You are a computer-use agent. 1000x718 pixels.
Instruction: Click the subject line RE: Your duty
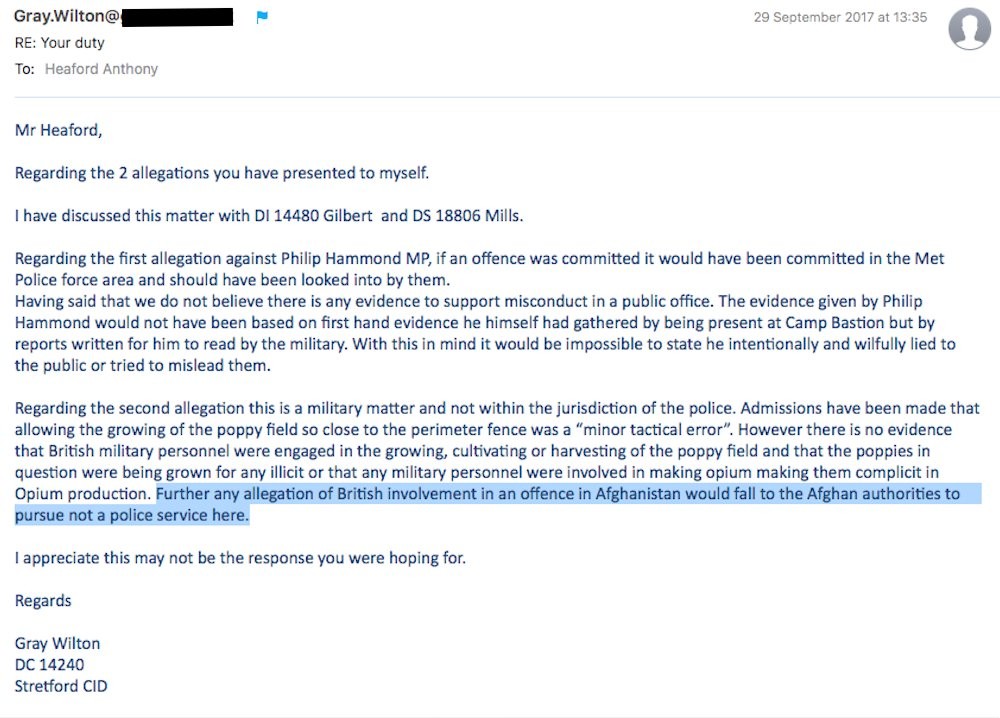click(59, 43)
